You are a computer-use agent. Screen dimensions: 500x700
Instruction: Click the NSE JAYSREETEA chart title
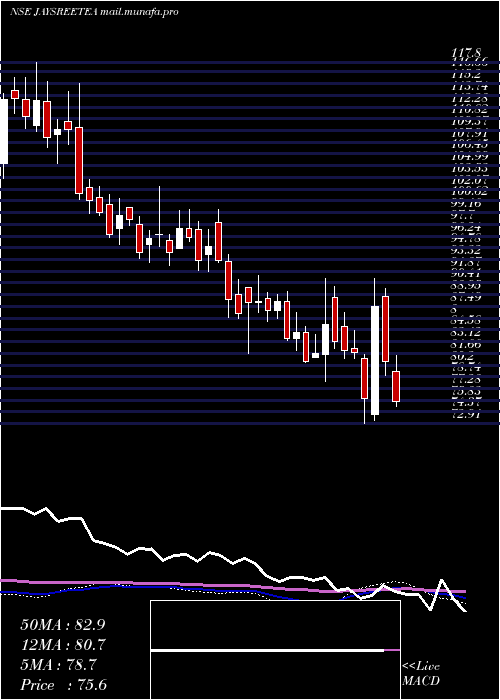click(x=94, y=12)
